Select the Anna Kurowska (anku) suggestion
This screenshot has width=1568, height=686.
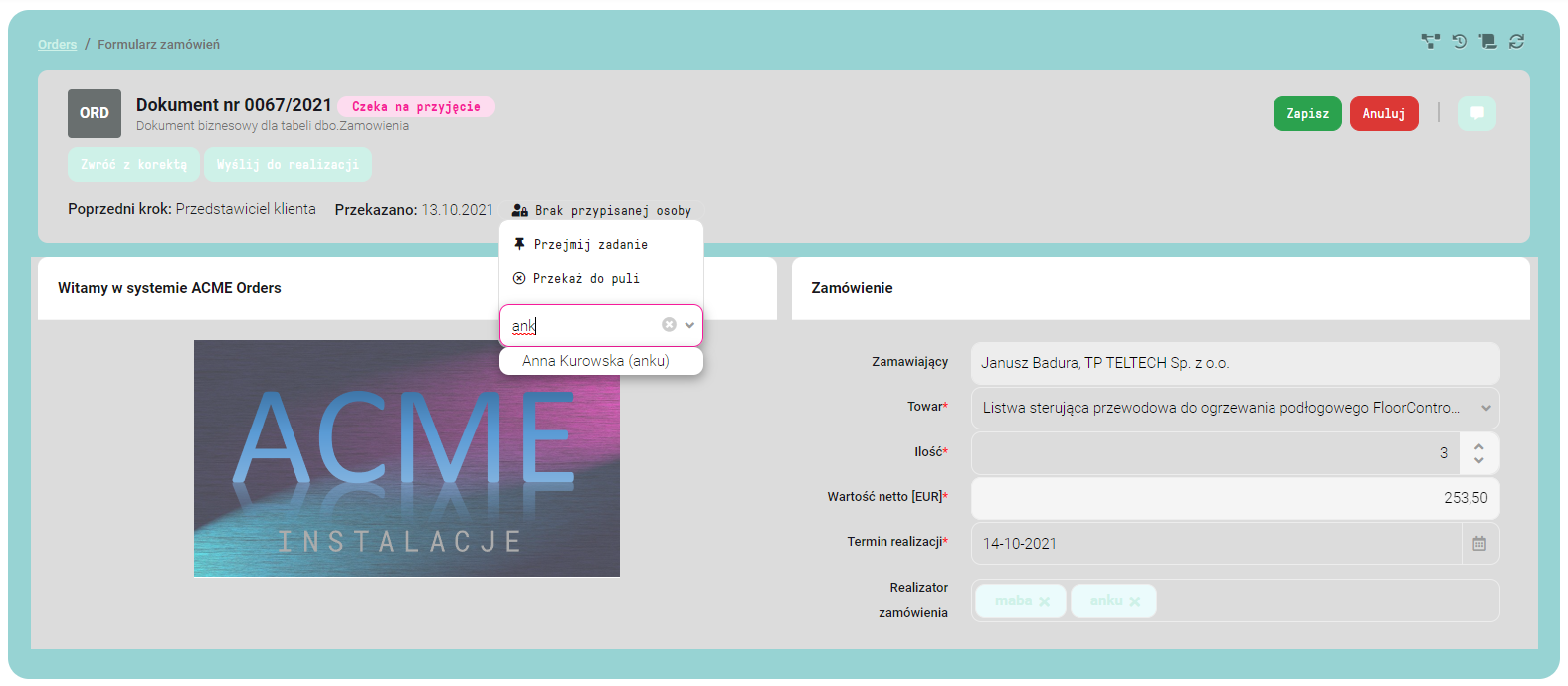point(596,361)
